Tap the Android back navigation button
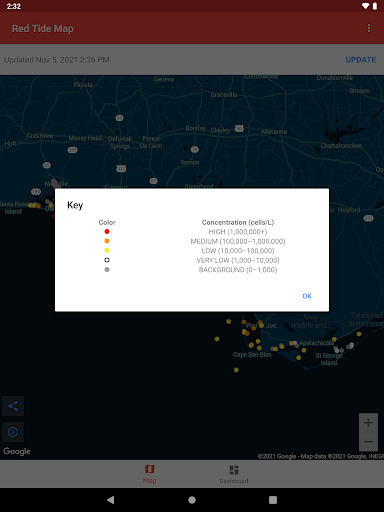This screenshot has width=384, height=512. point(111,500)
